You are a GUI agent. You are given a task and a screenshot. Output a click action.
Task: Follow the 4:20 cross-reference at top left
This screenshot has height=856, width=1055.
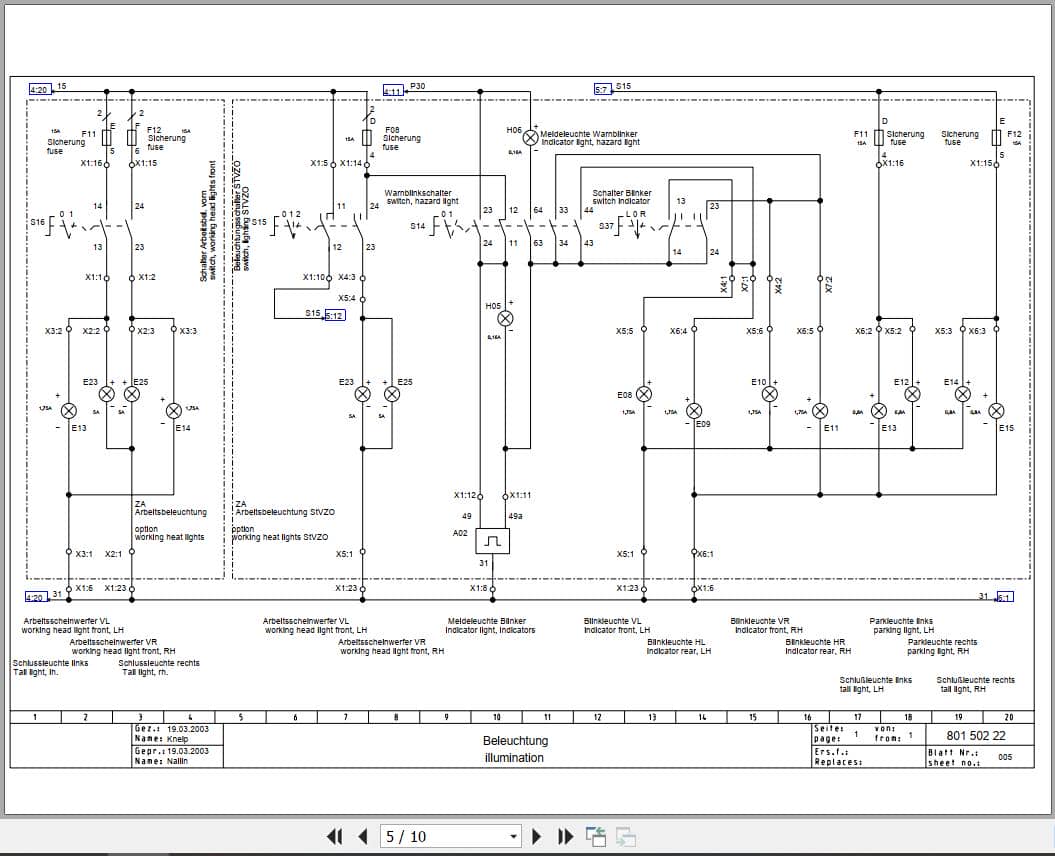point(38,89)
